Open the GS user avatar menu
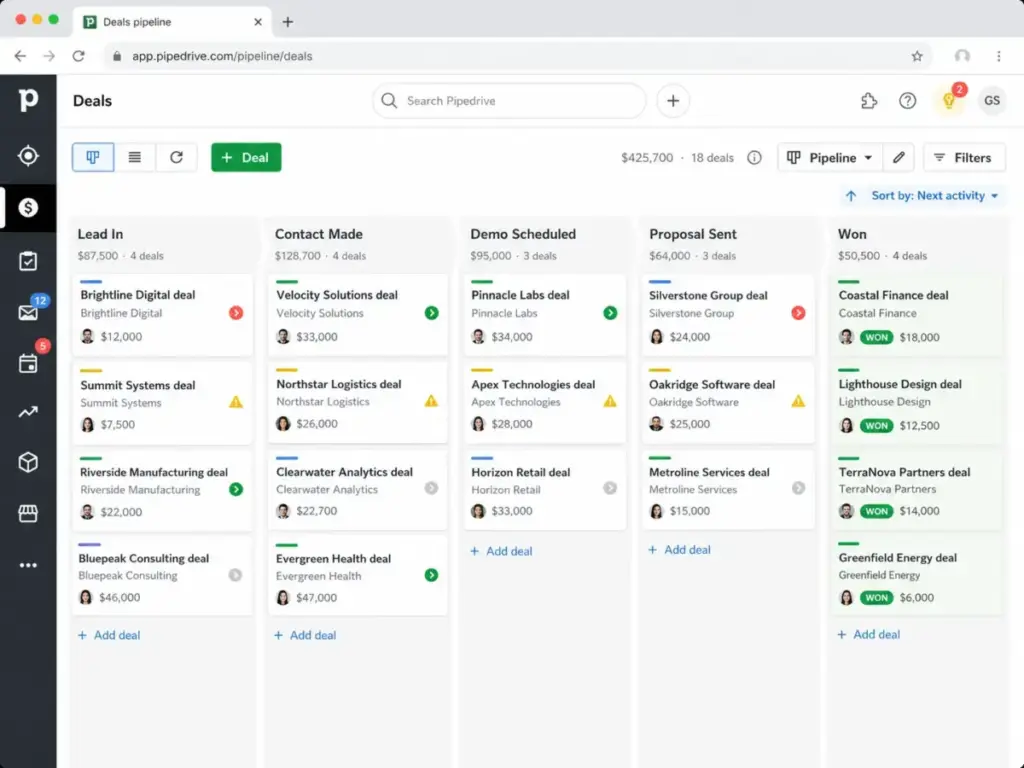 point(991,101)
